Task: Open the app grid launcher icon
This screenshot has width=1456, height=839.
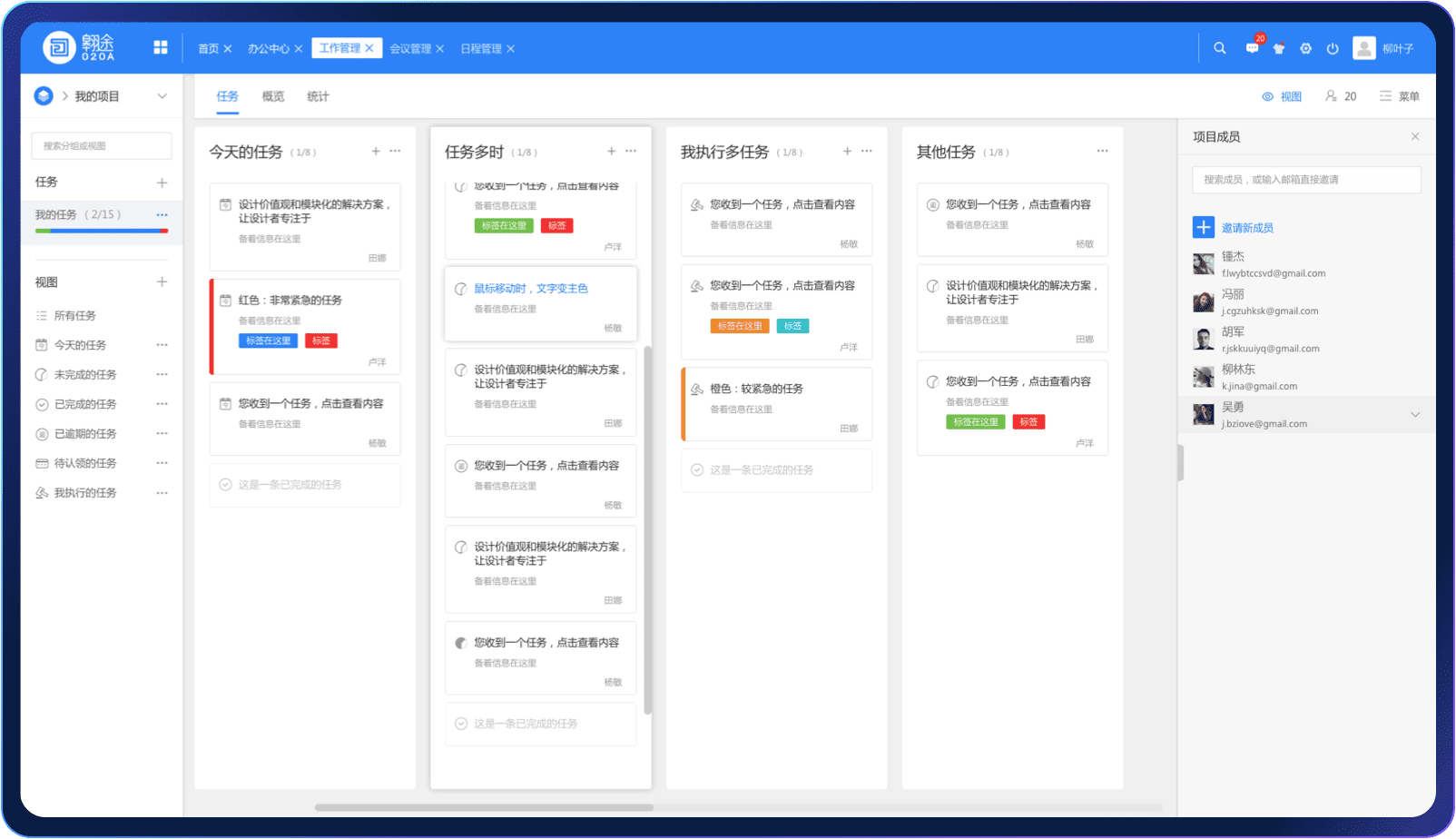Action: 161,48
